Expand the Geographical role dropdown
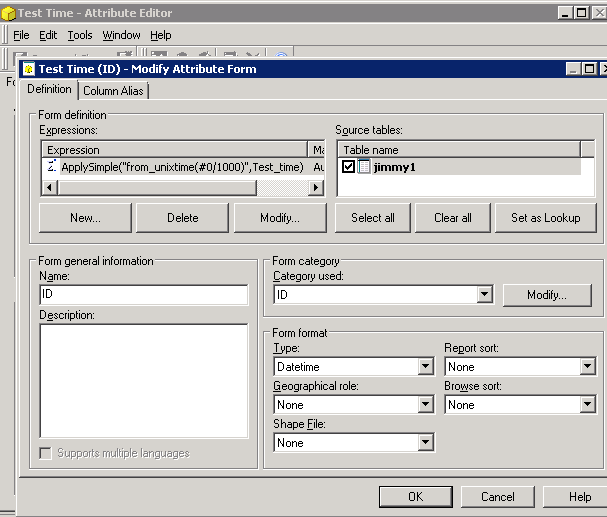The image size is (607, 517). point(425,404)
